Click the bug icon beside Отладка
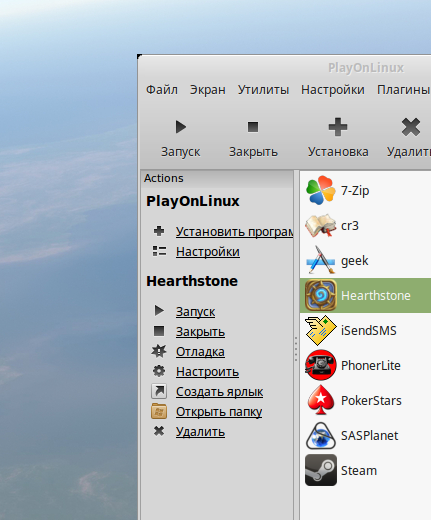Image resolution: width=431 pixels, height=520 pixels. pos(159,351)
